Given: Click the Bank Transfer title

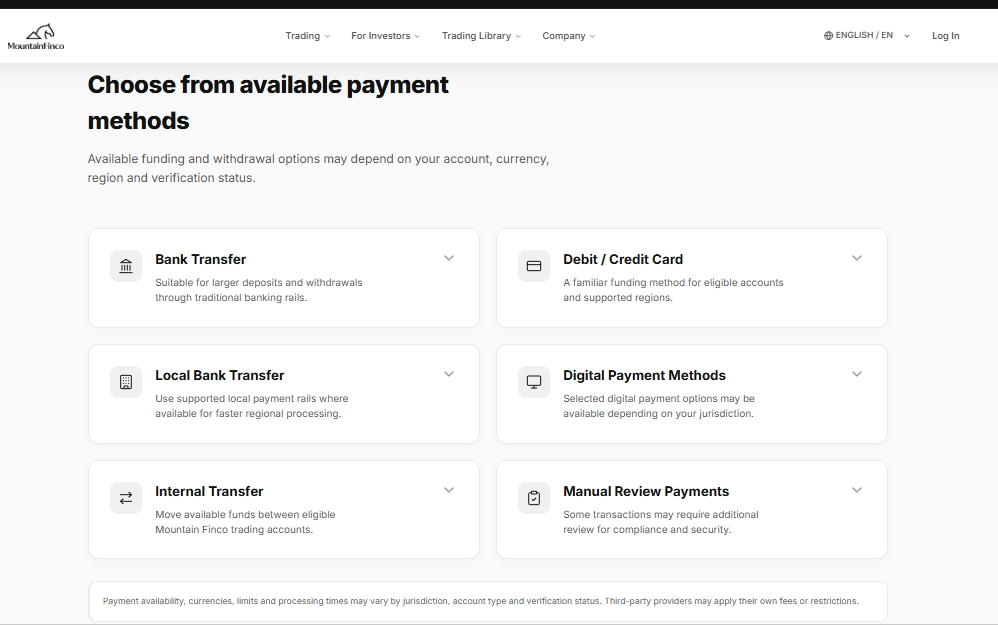Looking at the screenshot, I should (x=200, y=259).
